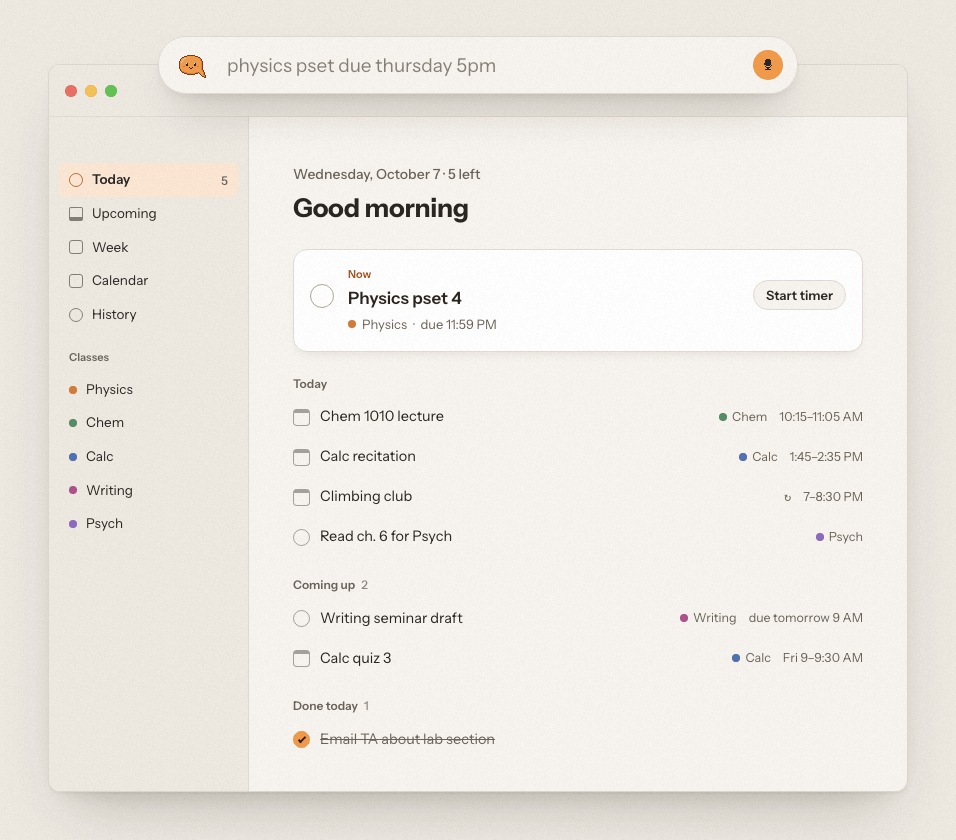Click the Calc tag on Calc quiz 3
The image size is (956, 840).
(751, 658)
